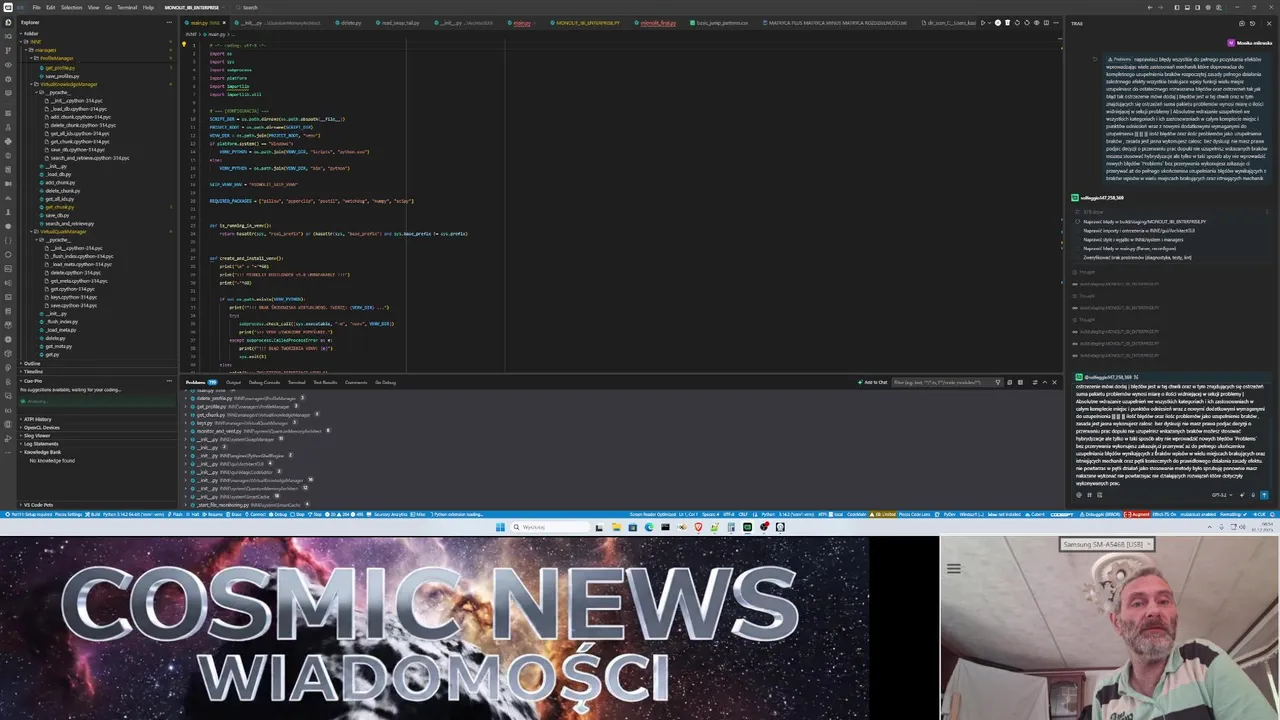This screenshot has height=720, width=1280.
Task: Send the chat message with the blue arrow
Action: (1264, 495)
